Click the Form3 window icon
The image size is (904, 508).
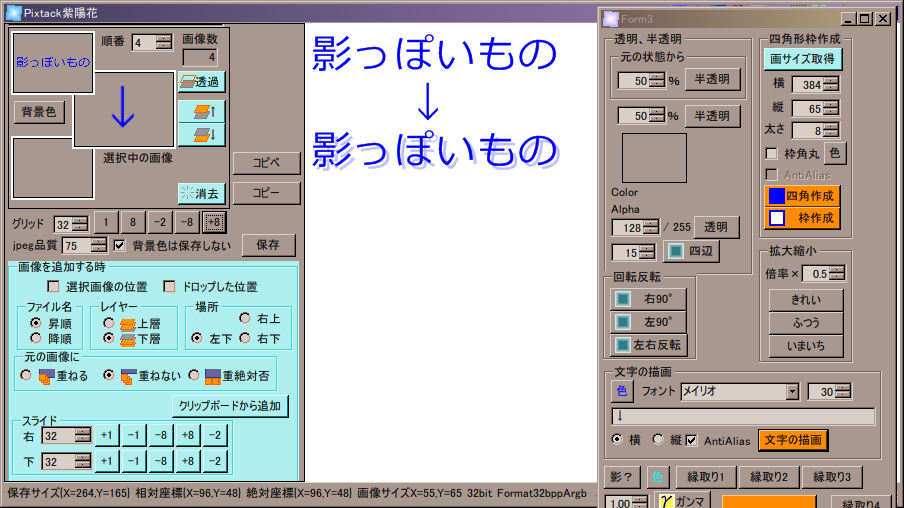(x=611, y=19)
